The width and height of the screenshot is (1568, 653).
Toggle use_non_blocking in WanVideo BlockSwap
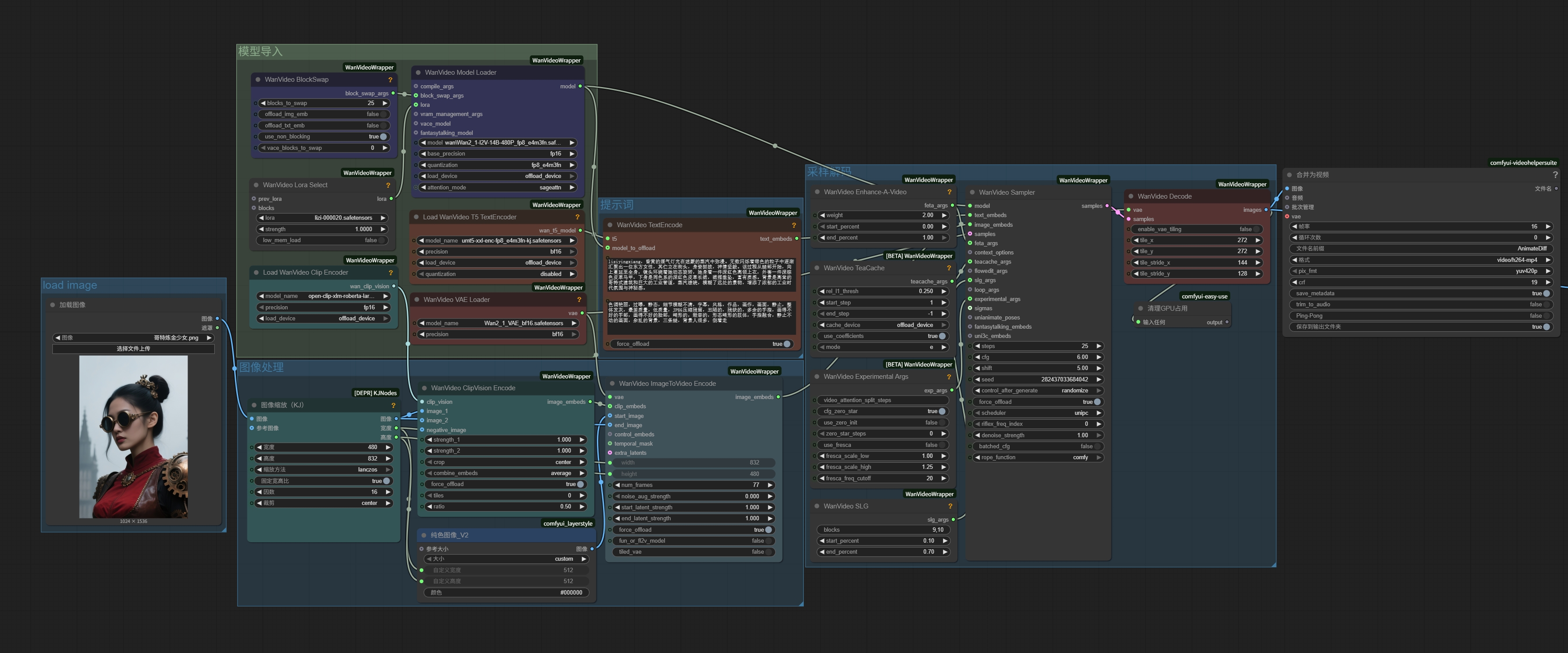(383, 137)
